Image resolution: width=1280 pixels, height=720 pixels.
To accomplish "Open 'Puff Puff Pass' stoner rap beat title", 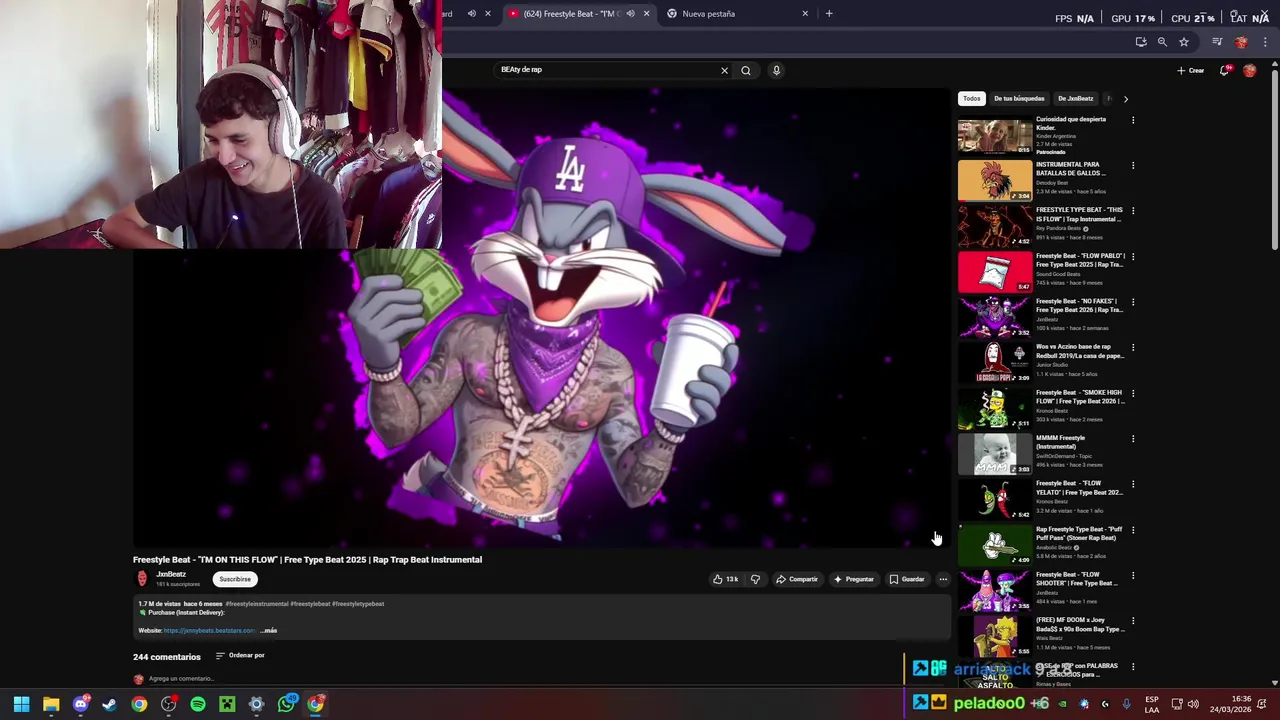I will click(1080, 533).
